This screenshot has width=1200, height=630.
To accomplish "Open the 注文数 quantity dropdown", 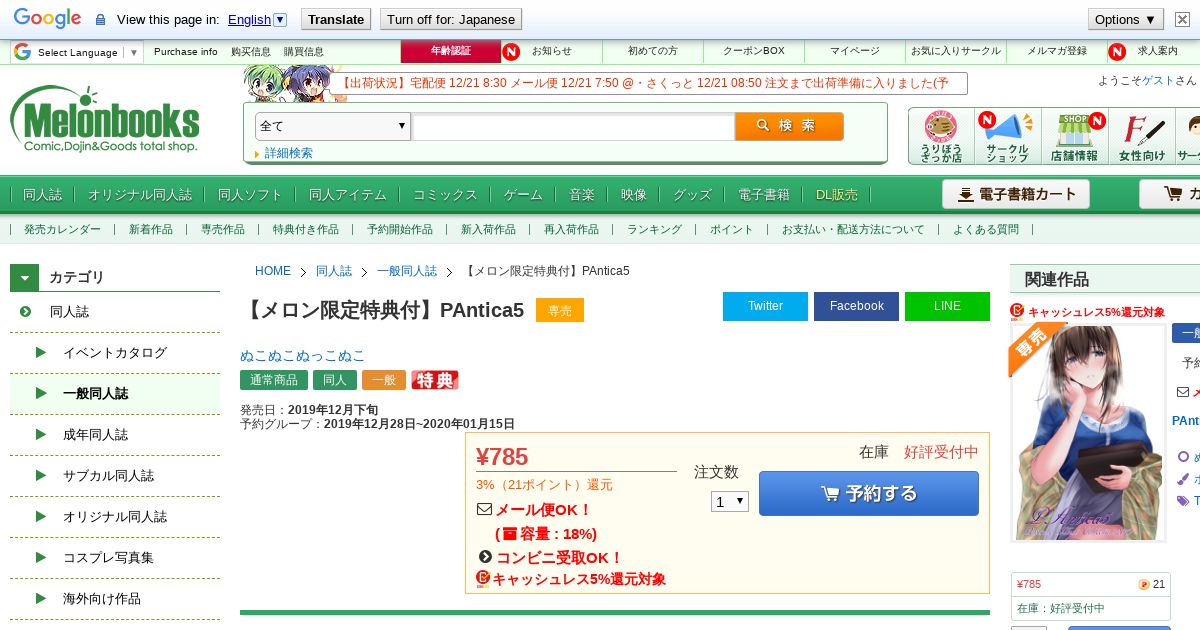I will 730,501.
